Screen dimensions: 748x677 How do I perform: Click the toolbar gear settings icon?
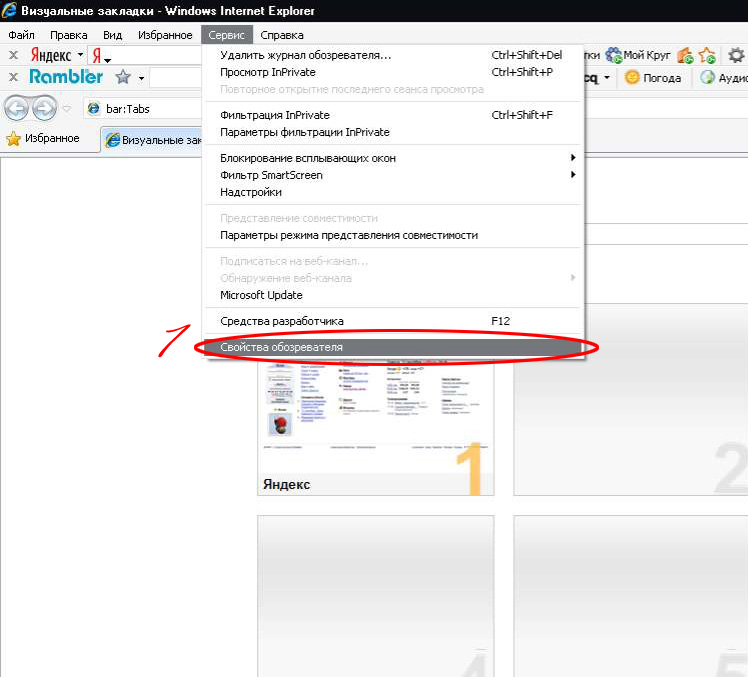(736, 55)
